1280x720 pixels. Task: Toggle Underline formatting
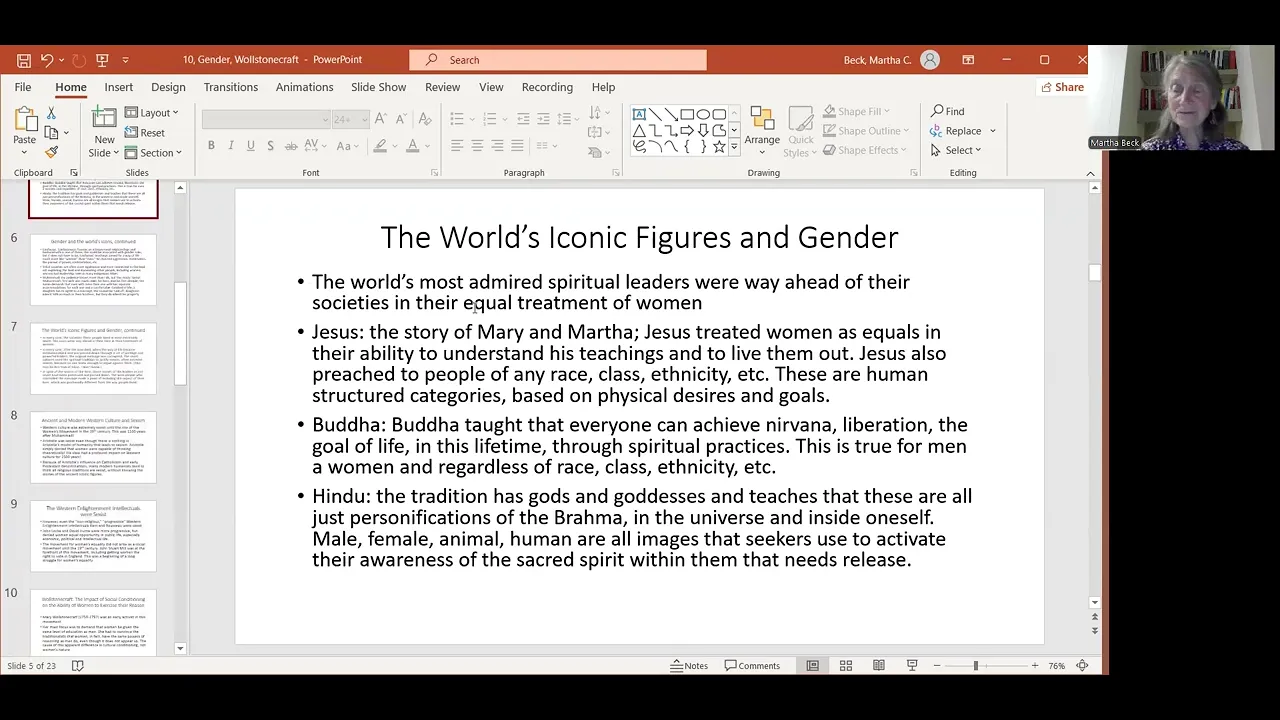click(250, 146)
